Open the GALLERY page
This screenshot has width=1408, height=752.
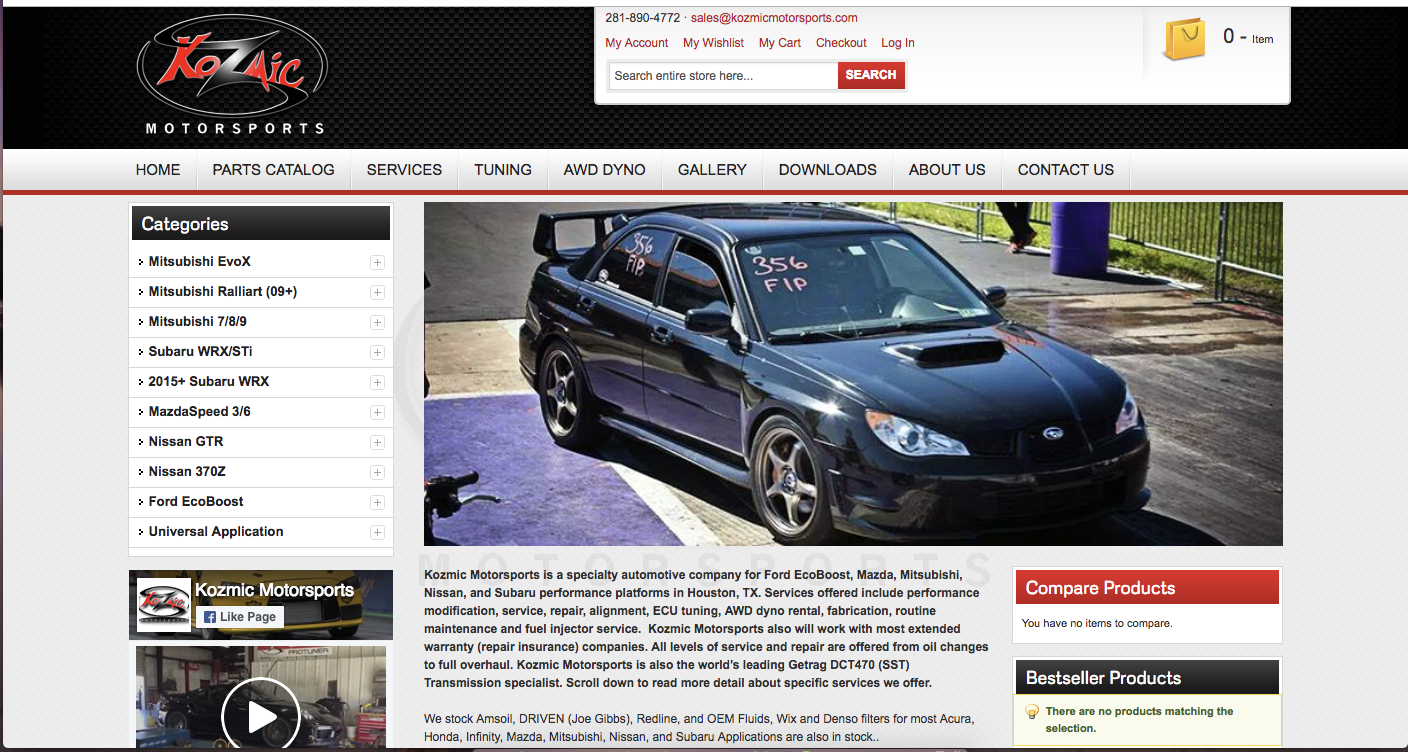[712, 170]
